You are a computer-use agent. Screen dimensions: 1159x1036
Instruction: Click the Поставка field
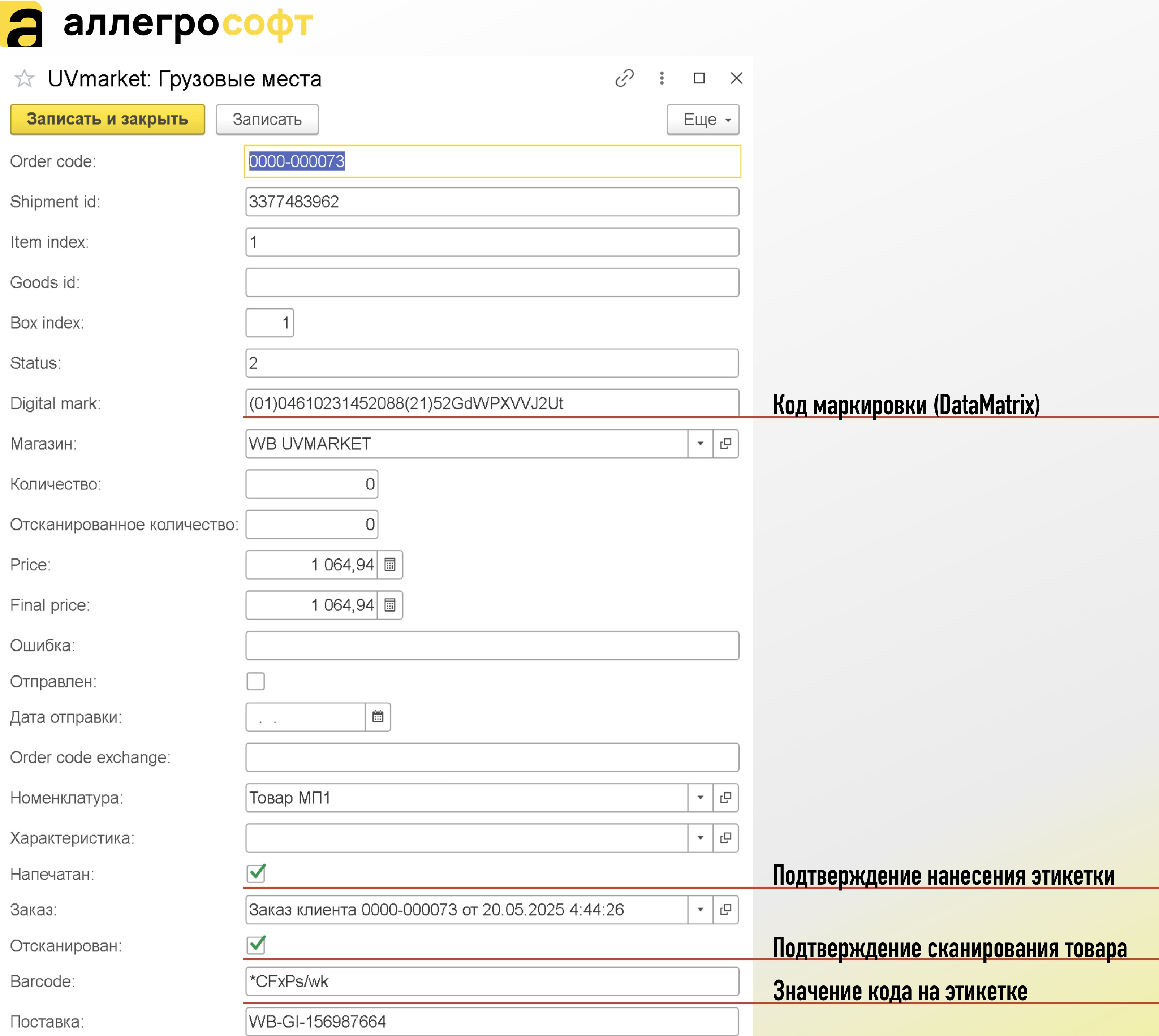492,1022
